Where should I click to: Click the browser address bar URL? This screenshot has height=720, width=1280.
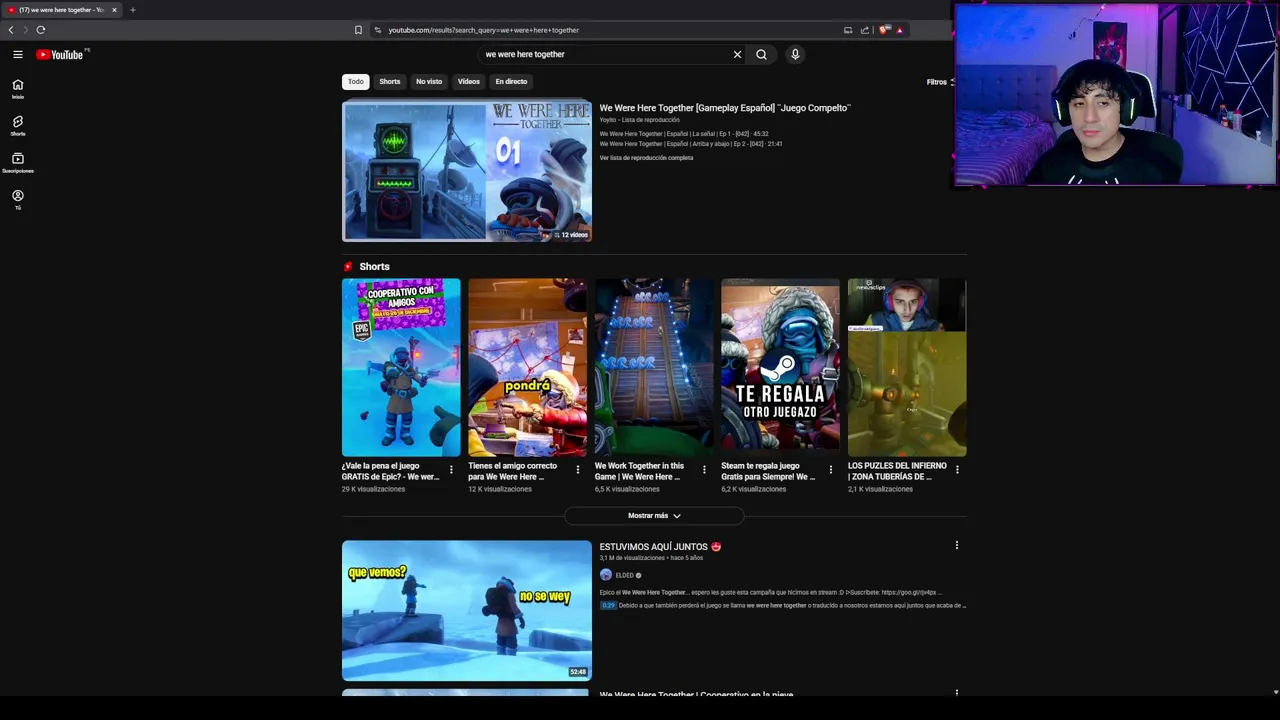484,30
